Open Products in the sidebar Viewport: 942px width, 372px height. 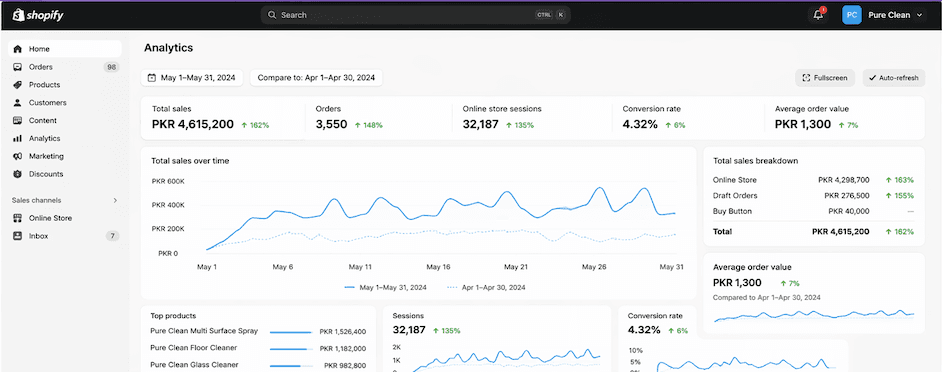click(65, 85)
